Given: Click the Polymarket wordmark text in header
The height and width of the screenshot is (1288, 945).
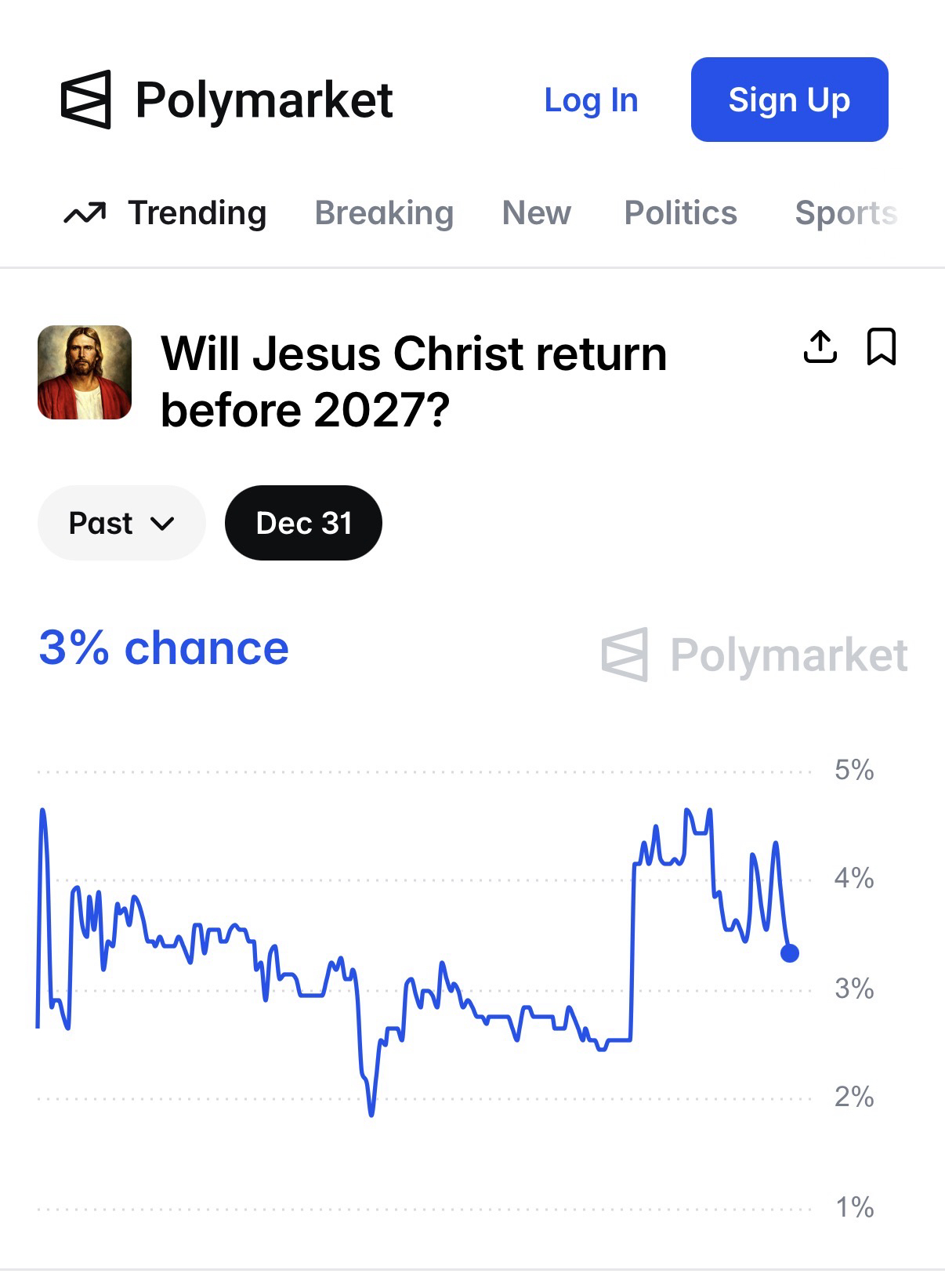Looking at the screenshot, I should 264,100.
